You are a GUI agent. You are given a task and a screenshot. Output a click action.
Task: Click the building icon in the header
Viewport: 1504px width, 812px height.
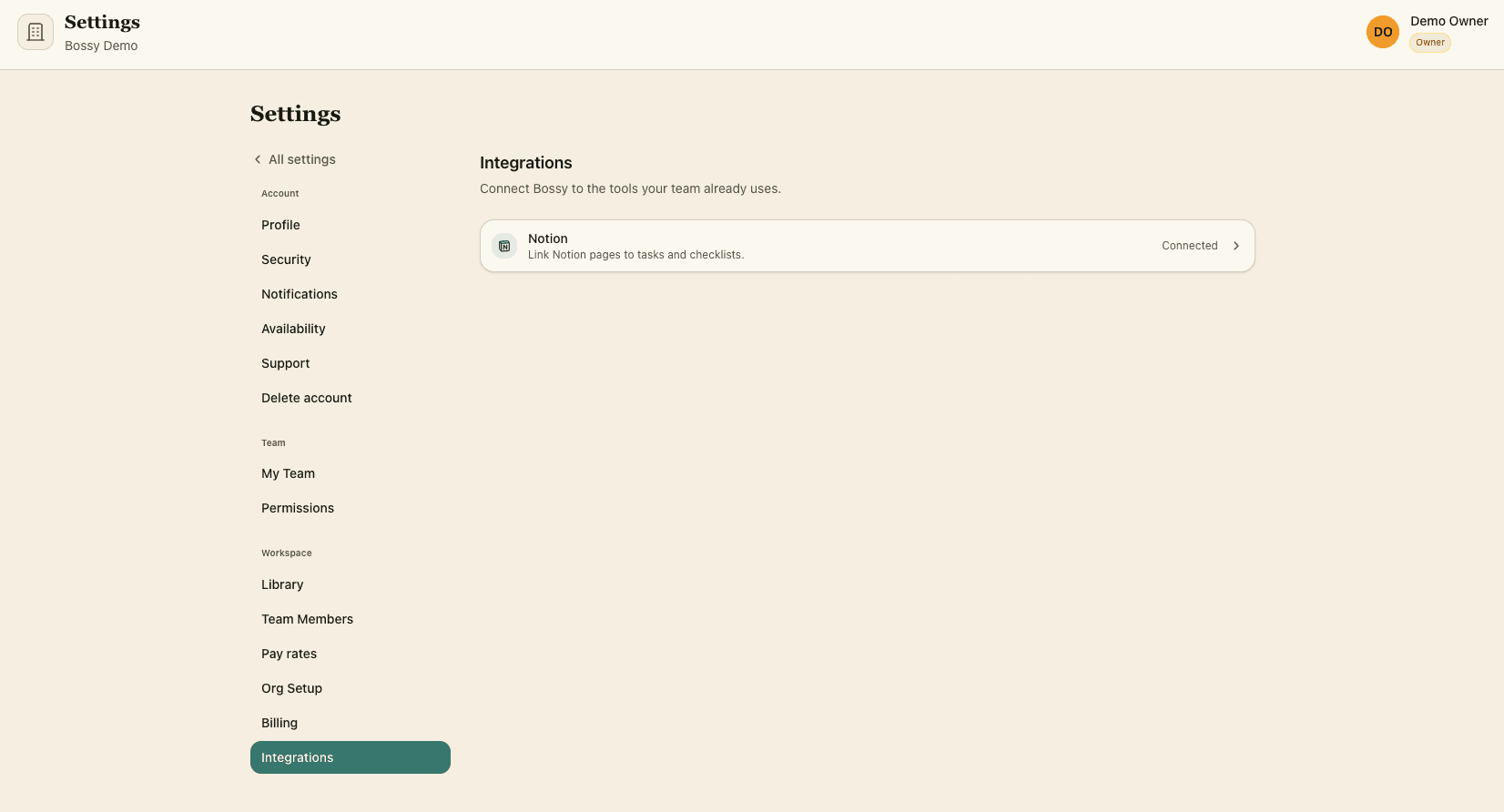(x=36, y=32)
